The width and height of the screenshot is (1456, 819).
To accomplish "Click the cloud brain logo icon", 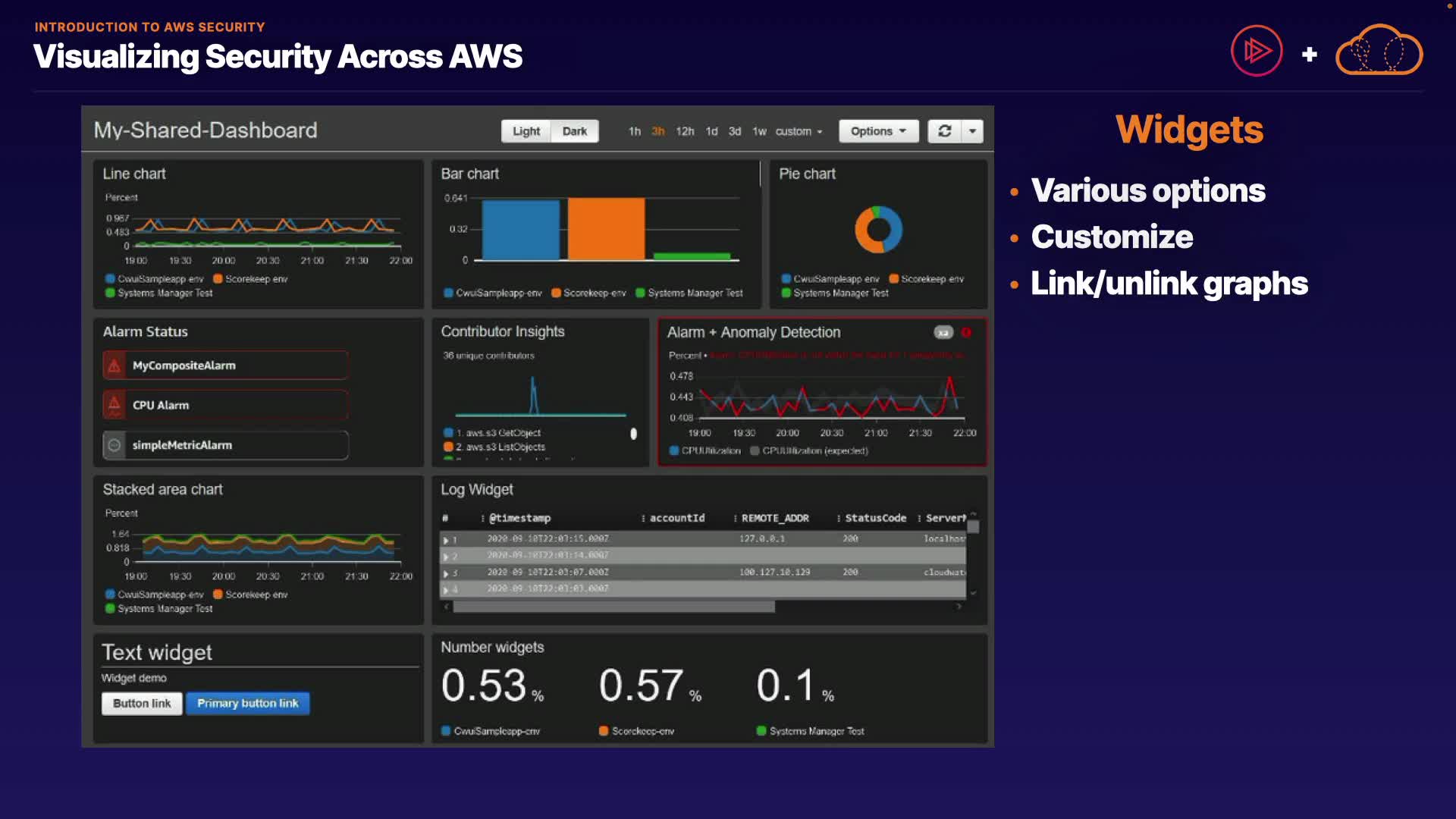I will click(x=1379, y=51).
